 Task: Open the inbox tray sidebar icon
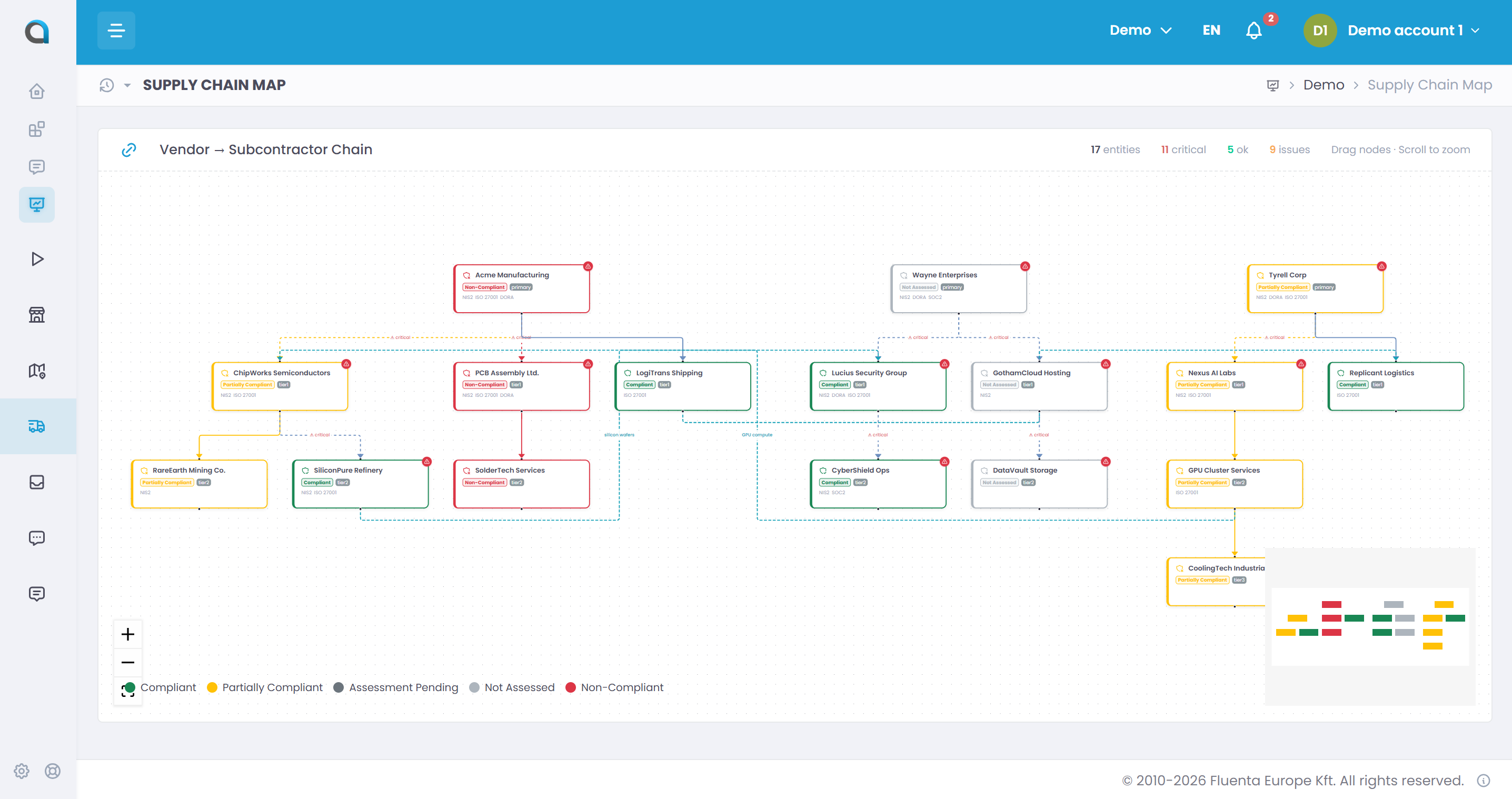click(37, 482)
